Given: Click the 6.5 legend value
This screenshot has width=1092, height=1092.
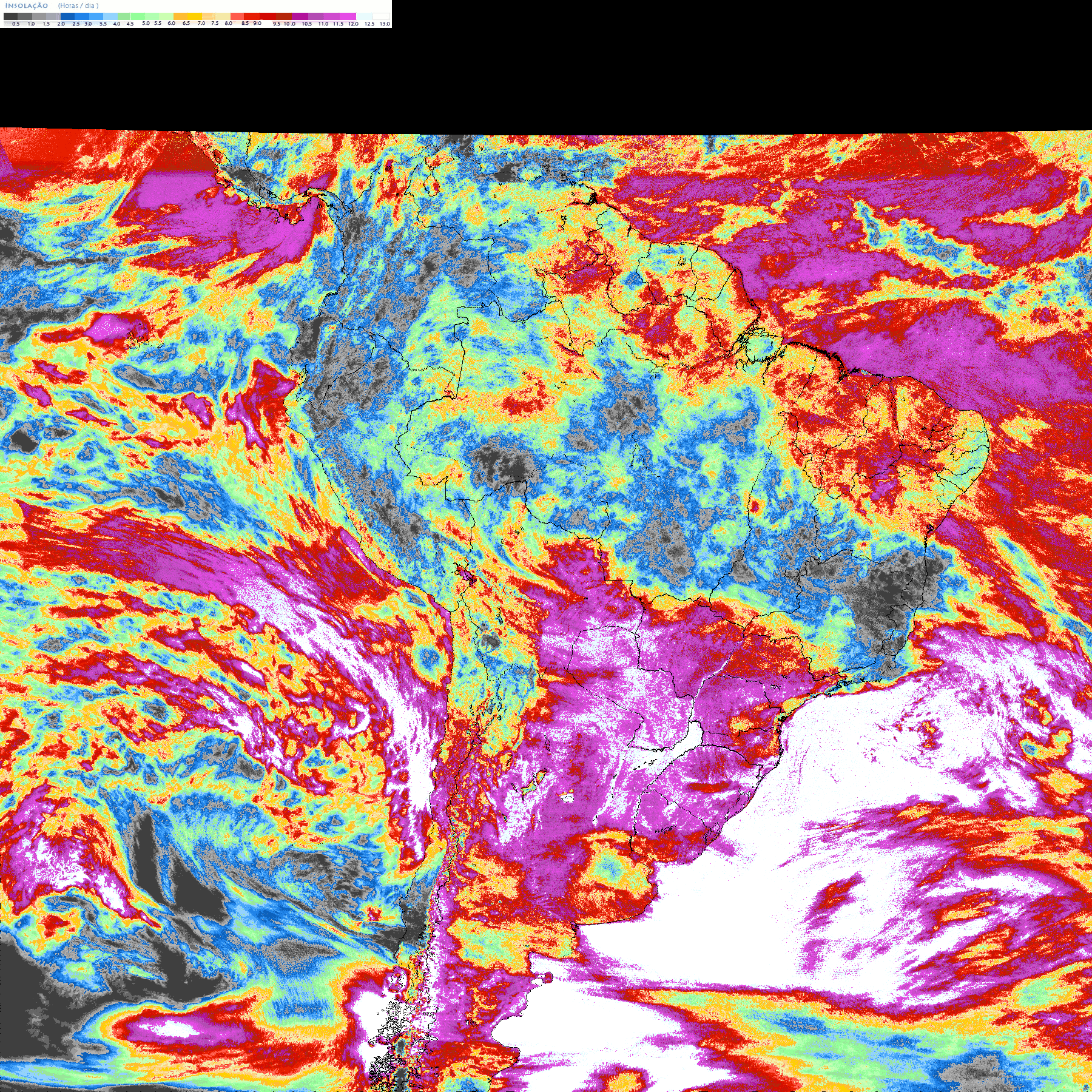Looking at the screenshot, I should point(186,23).
